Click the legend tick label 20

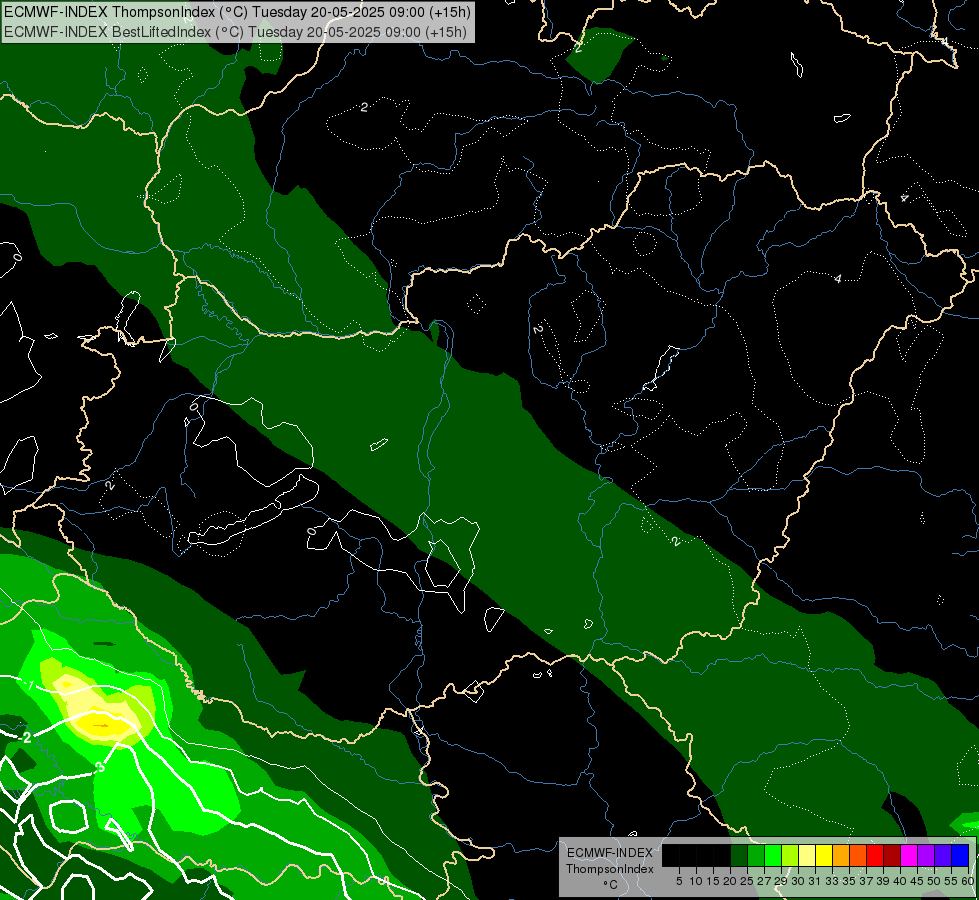730,881
